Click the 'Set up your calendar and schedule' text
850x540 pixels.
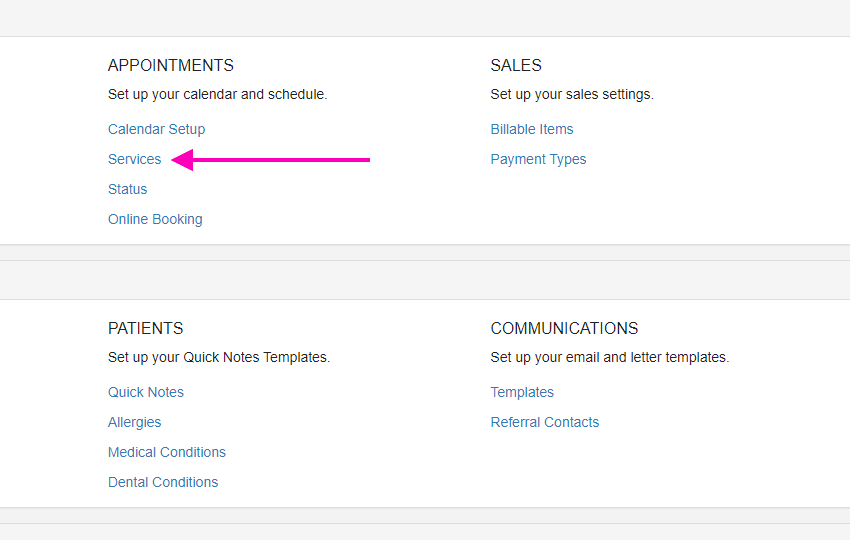coord(217,94)
